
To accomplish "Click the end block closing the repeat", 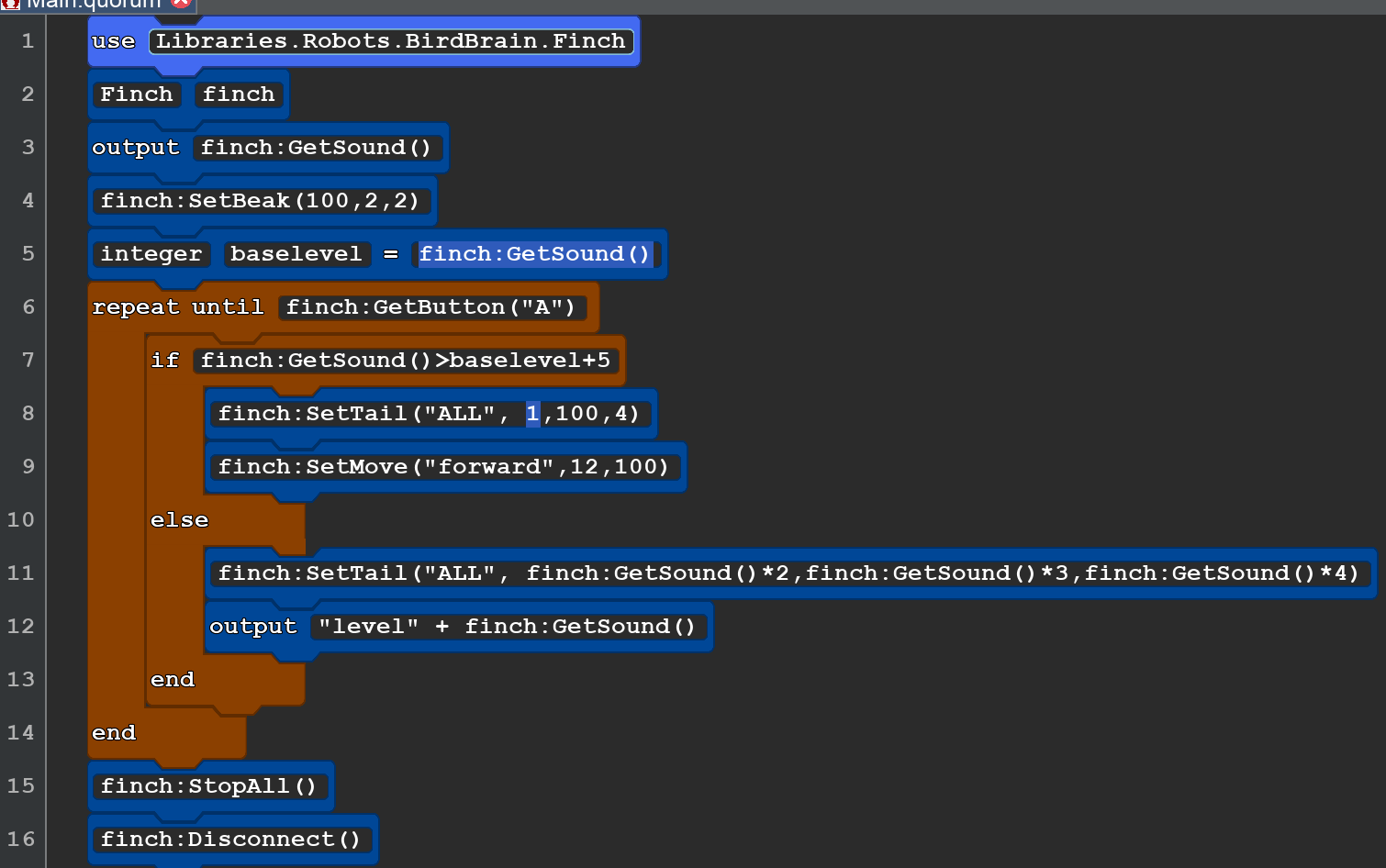I will [x=114, y=732].
